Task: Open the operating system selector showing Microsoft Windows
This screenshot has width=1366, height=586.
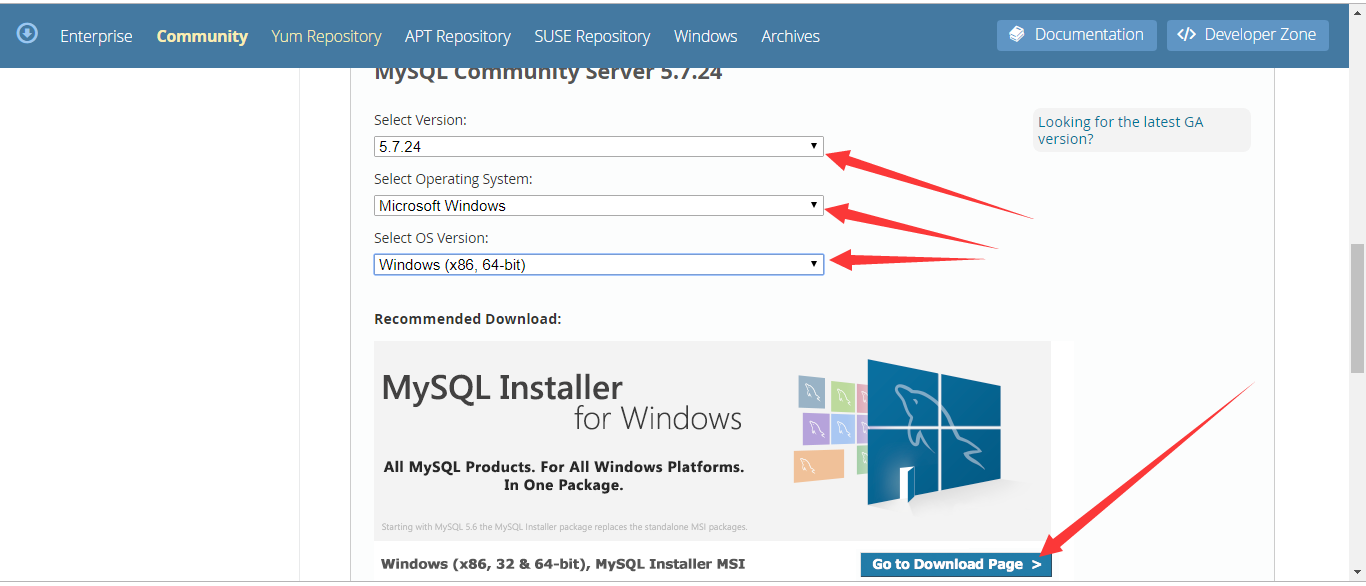Action: pos(598,205)
